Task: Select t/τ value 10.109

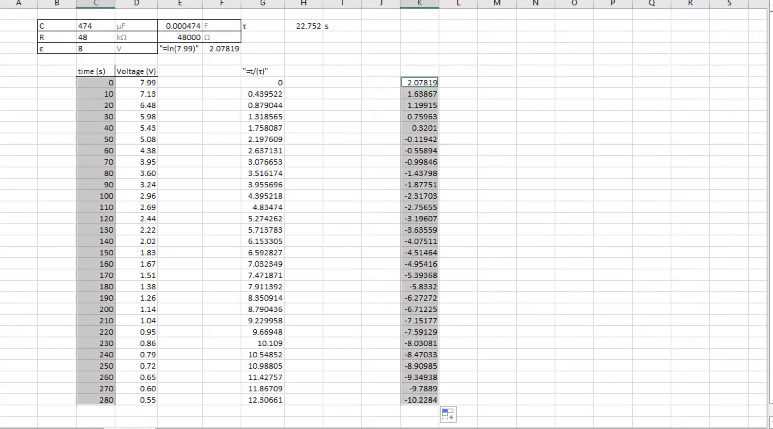Action: (x=262, y=343)
